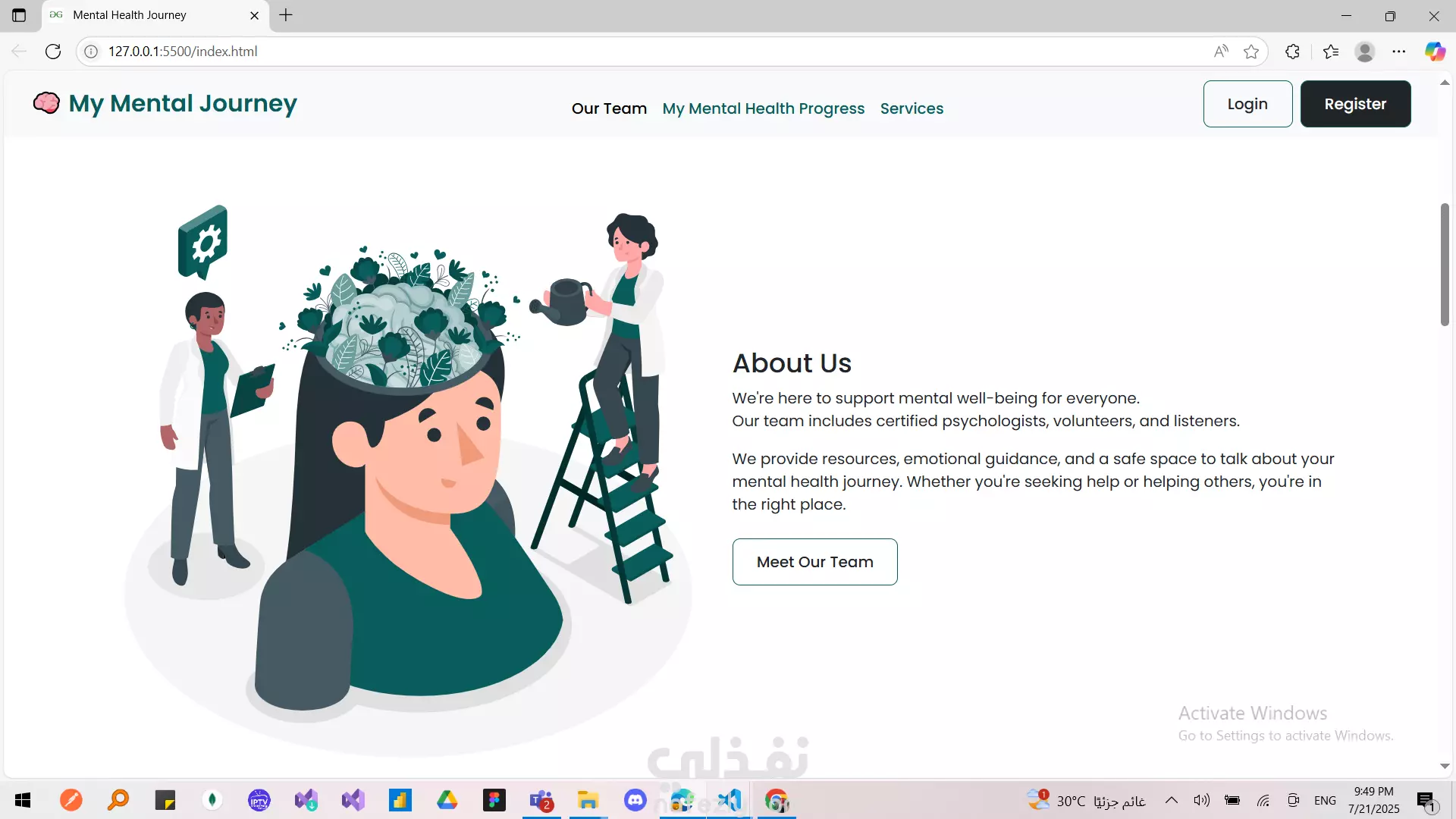Toggle the Read aloud icon in address bar
The width and height of the screenshot is (1456, 819).
pyautogui.click(x=1220, y=52)
